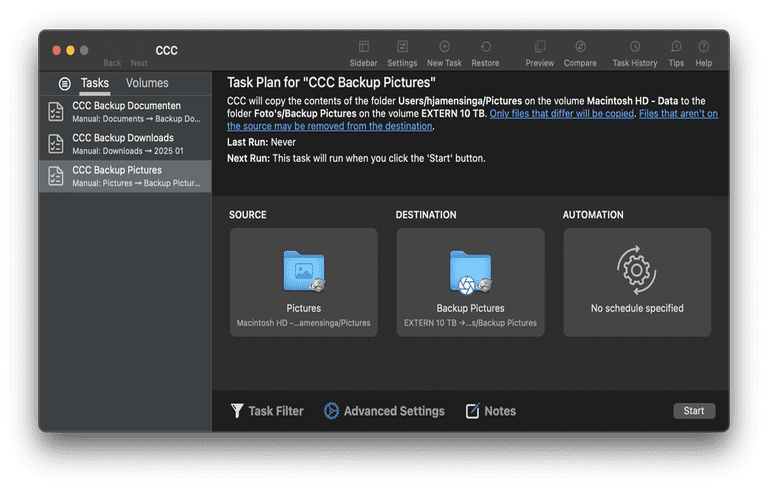Viewport: 768px width, 490px height.
Task: Go Next in the toolbar
Action: [139, 63]
